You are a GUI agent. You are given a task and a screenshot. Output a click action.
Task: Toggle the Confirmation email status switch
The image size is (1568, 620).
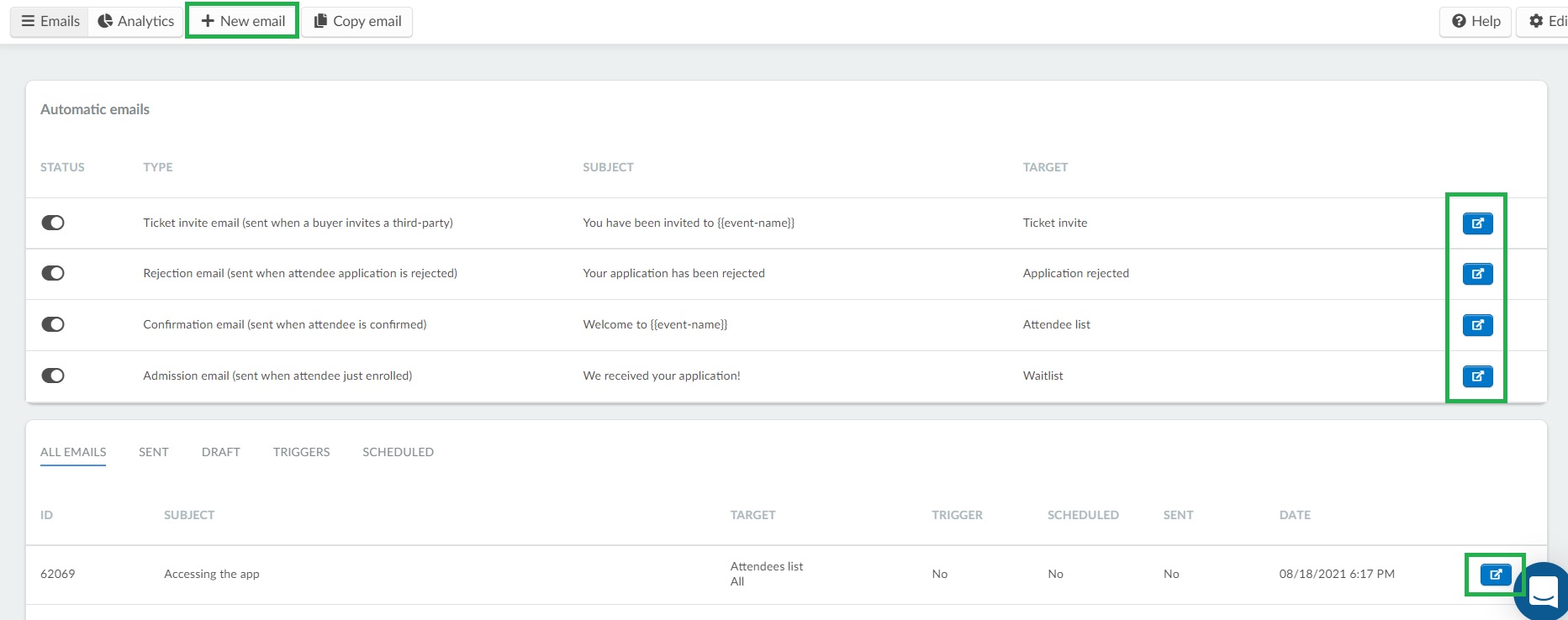click(x=53, y=324)
